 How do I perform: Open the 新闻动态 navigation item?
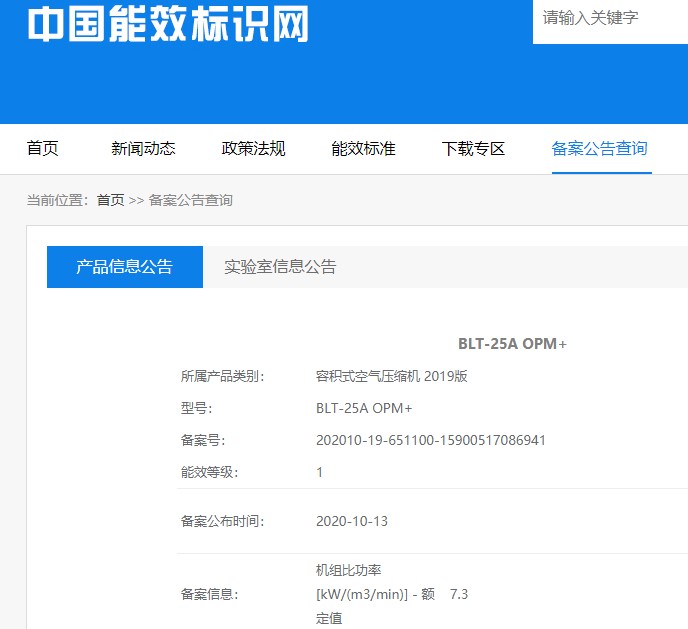143,148
